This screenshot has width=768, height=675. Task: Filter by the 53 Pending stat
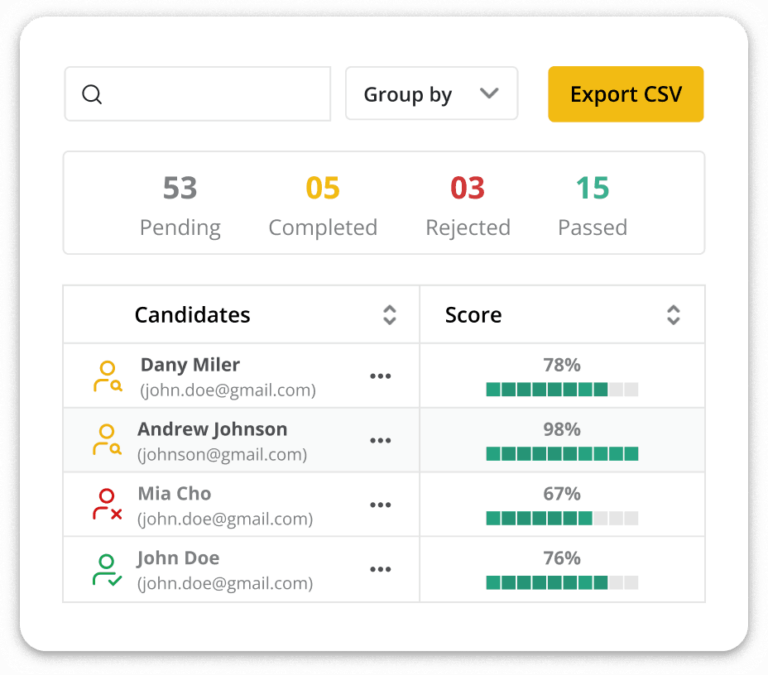[x=180, y=205]
